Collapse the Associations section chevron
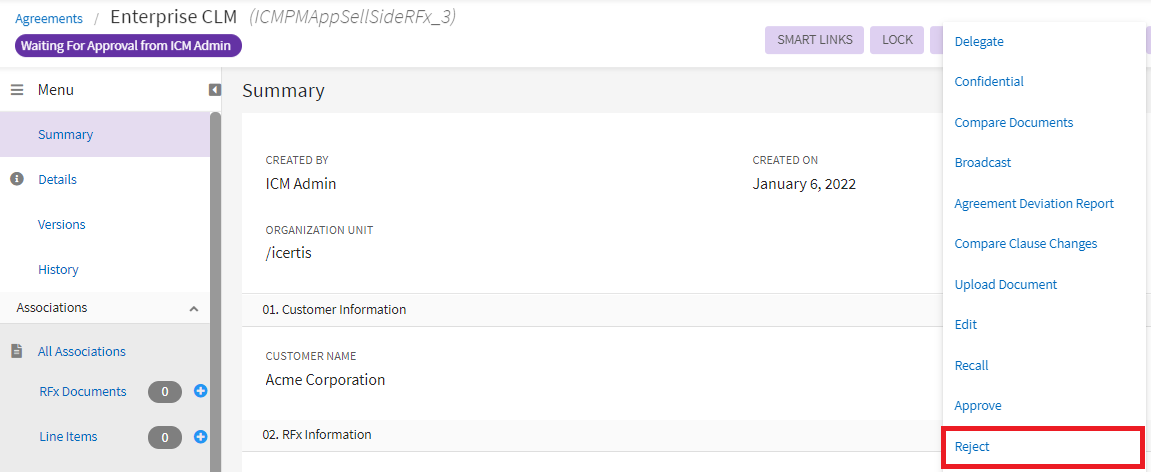1151x472 pixels. 194,309
